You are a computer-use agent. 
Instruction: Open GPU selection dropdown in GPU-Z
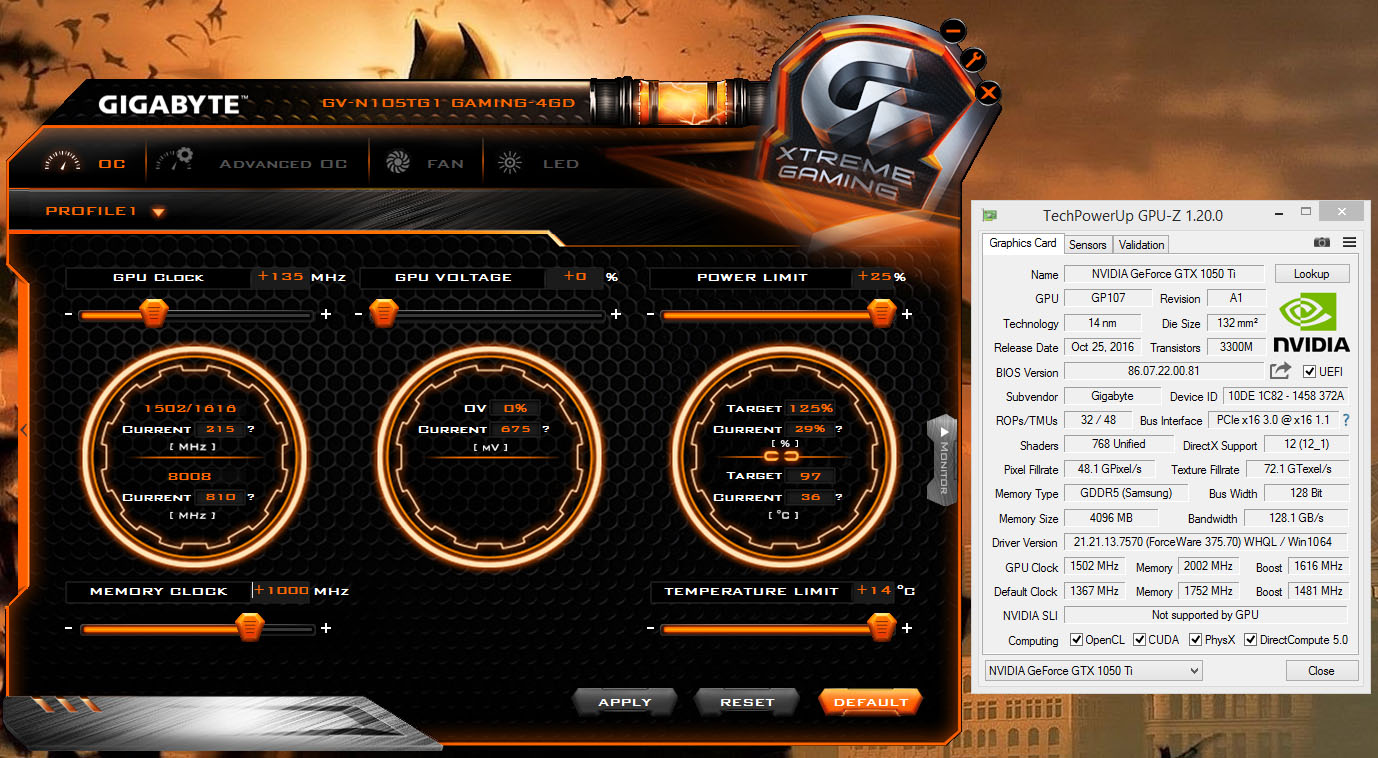point(1093,670)
